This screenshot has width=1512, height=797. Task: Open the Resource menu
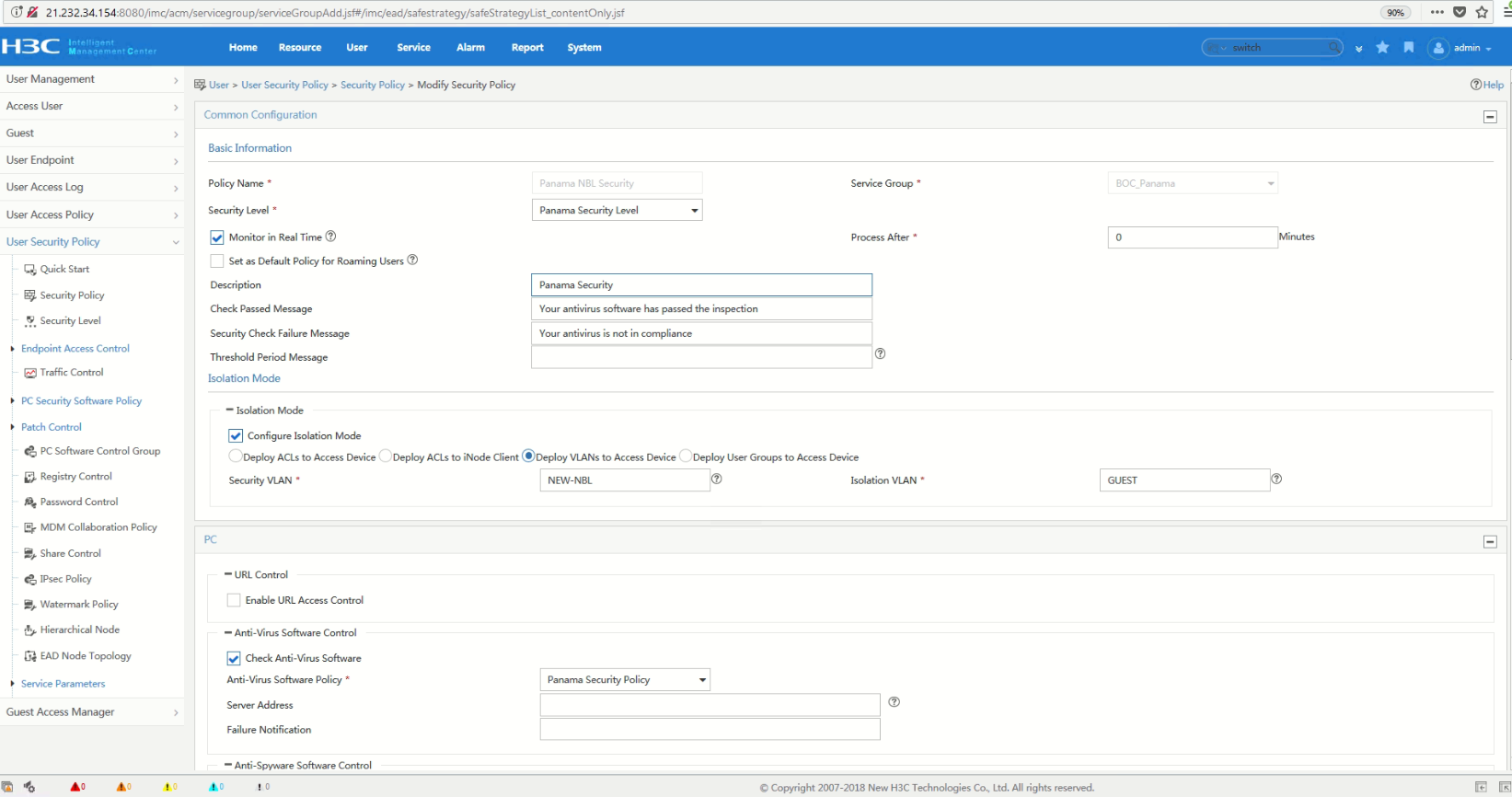pyautogui.click(x=300, y=48)
